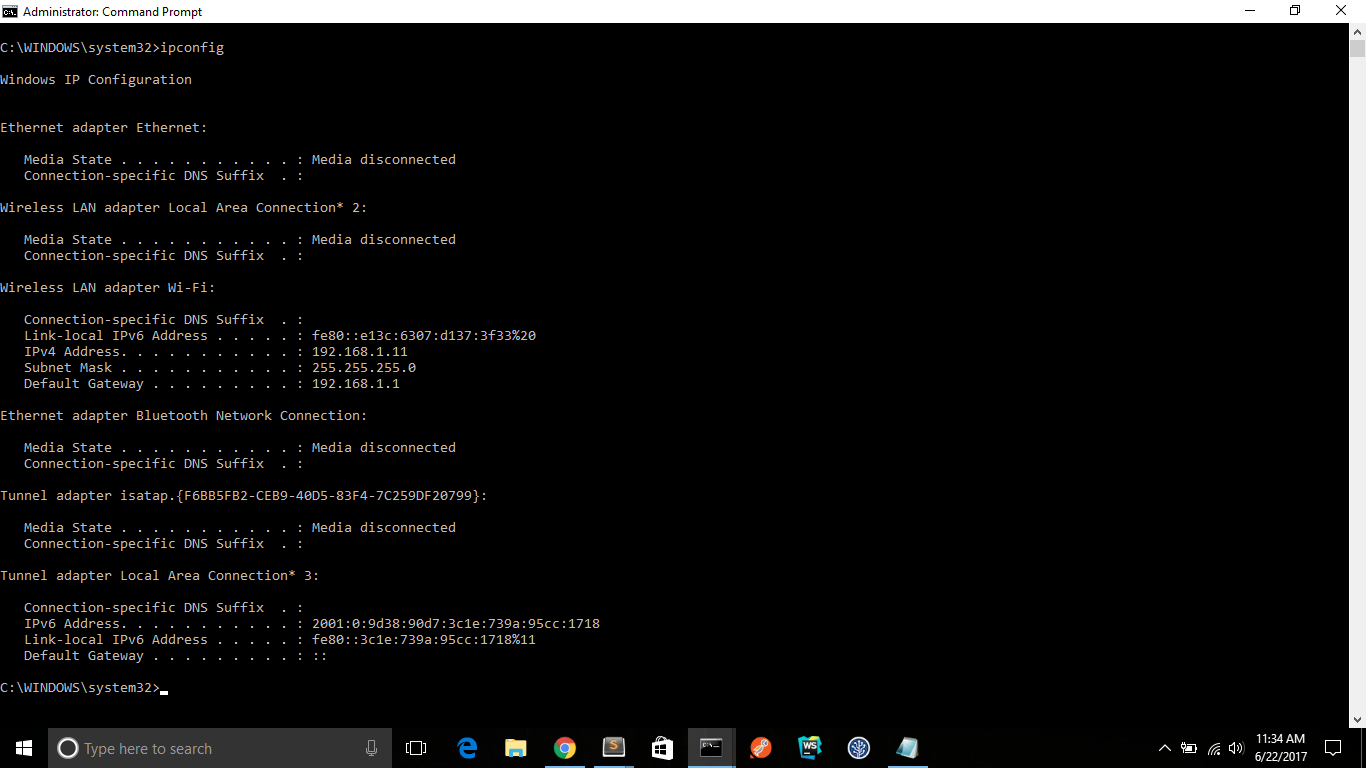Open the Windows Start menu

click(24, 748)
